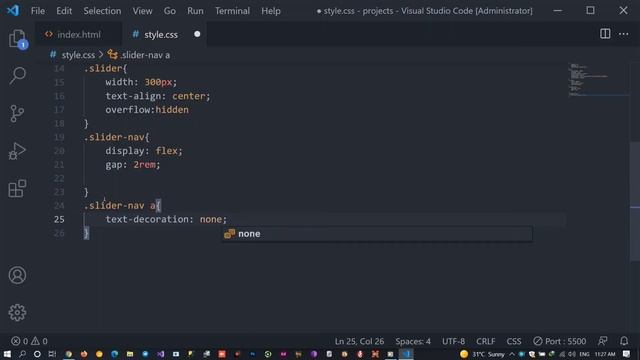Screen dimensions: 640x360
Task: Click Ln 25, Col 26 in status bar
Action: click(359, 341)
